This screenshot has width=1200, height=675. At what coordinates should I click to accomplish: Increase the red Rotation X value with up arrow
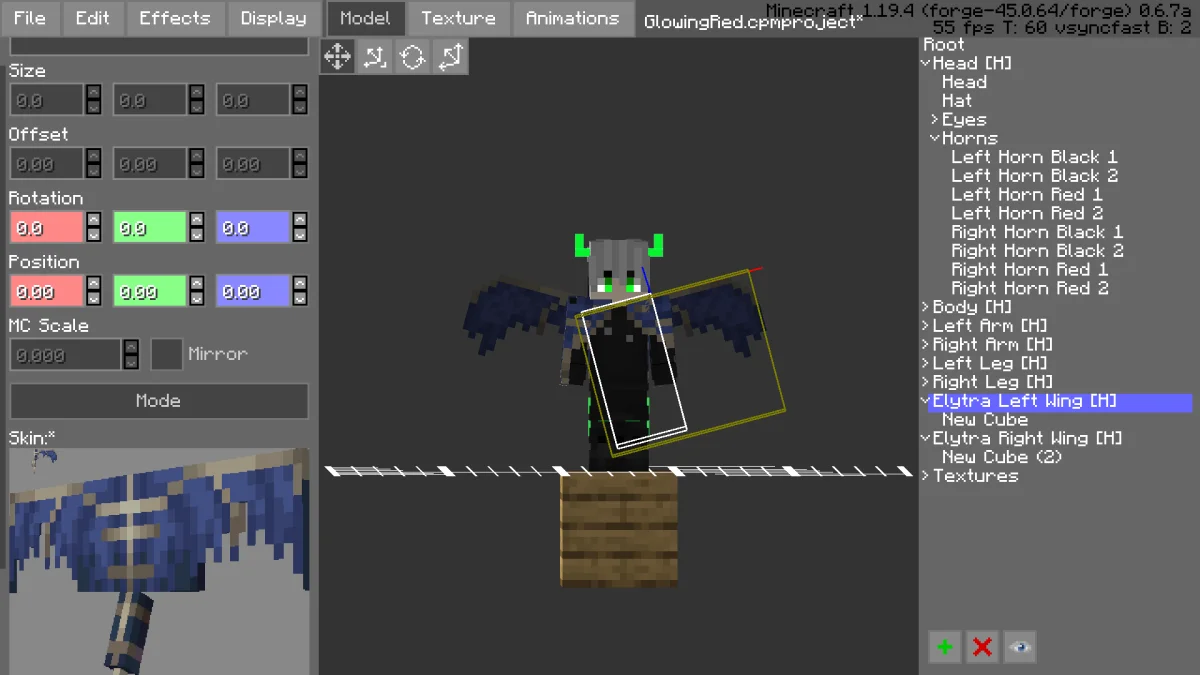[x=94, y=220]
